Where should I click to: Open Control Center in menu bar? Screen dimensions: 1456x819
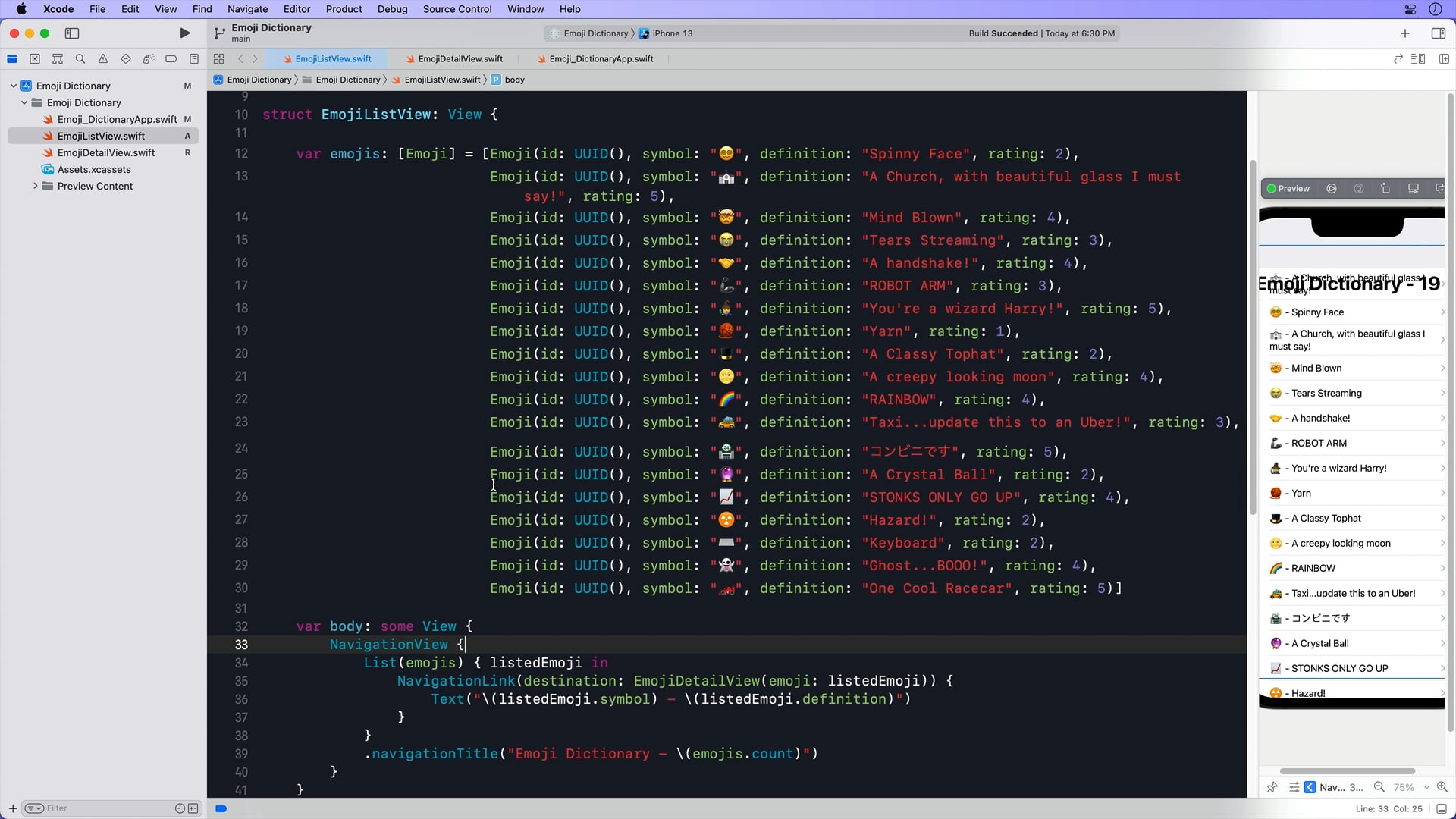pyautogui.click(x=1410, y=9)
